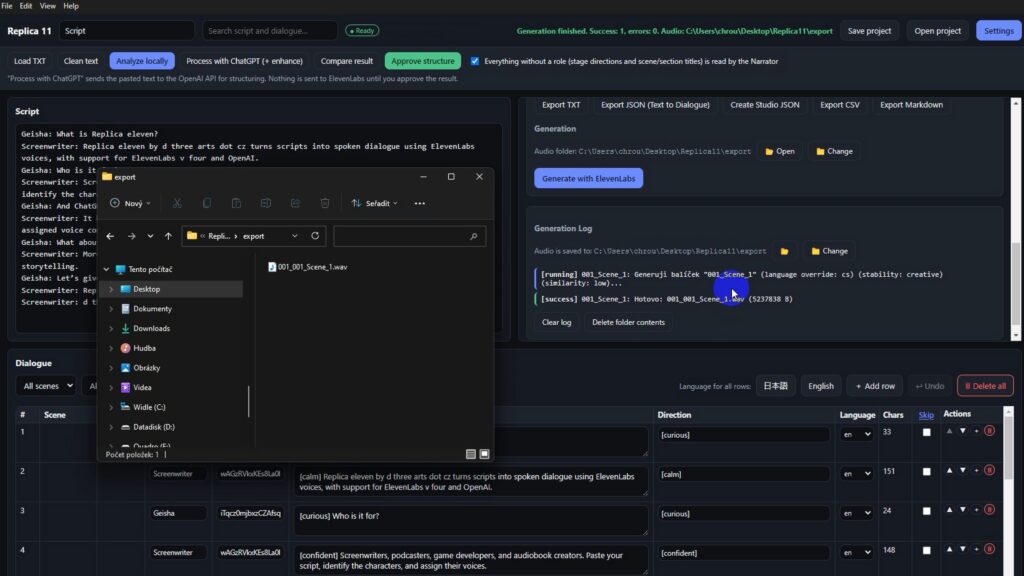Click the rename icon in export window toolbar

click(x=265, y=203)
